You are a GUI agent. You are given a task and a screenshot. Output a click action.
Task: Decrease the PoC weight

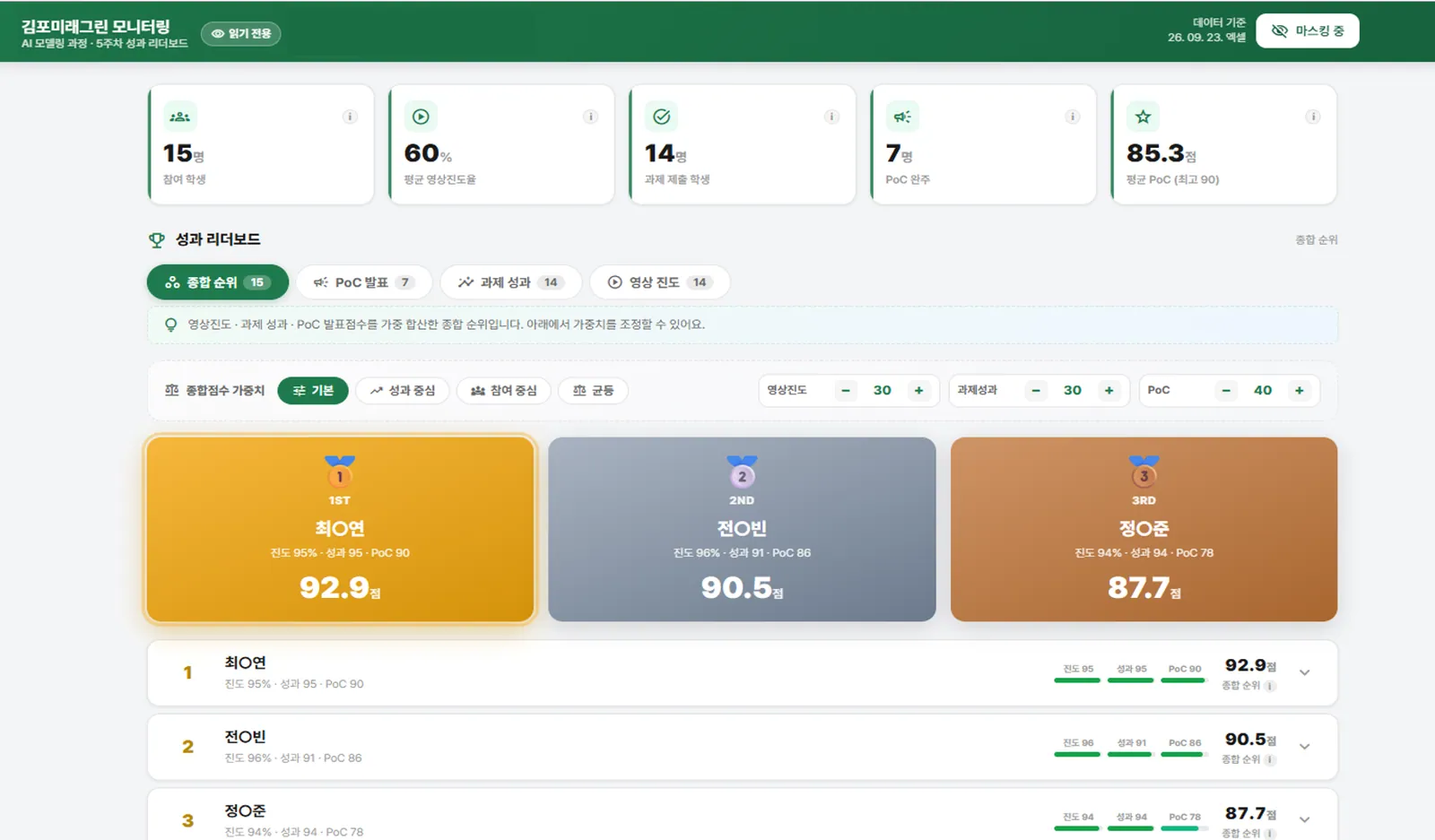(1226, 391)
